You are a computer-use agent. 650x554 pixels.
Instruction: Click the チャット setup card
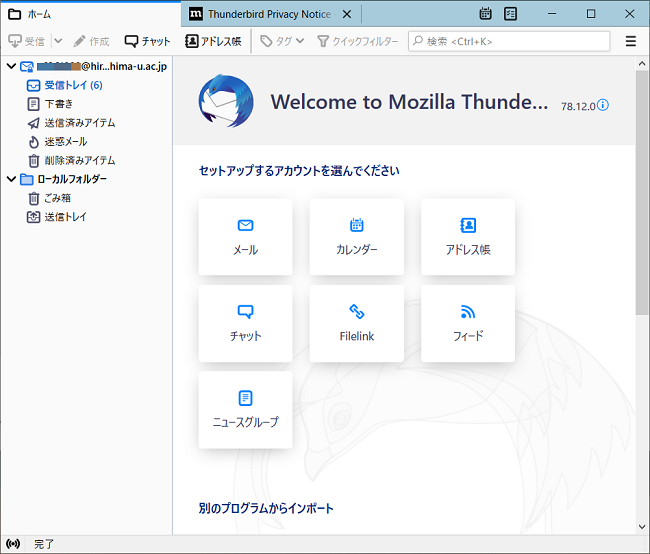tap(245, 323)
